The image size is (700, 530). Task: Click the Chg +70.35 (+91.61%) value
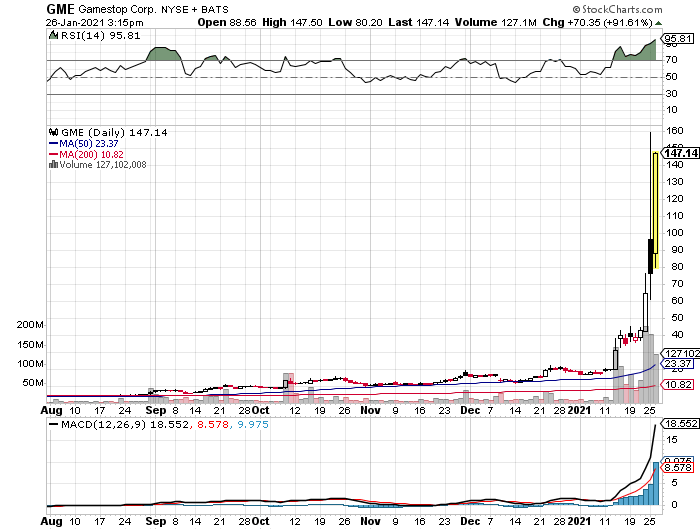coord(597,22)
